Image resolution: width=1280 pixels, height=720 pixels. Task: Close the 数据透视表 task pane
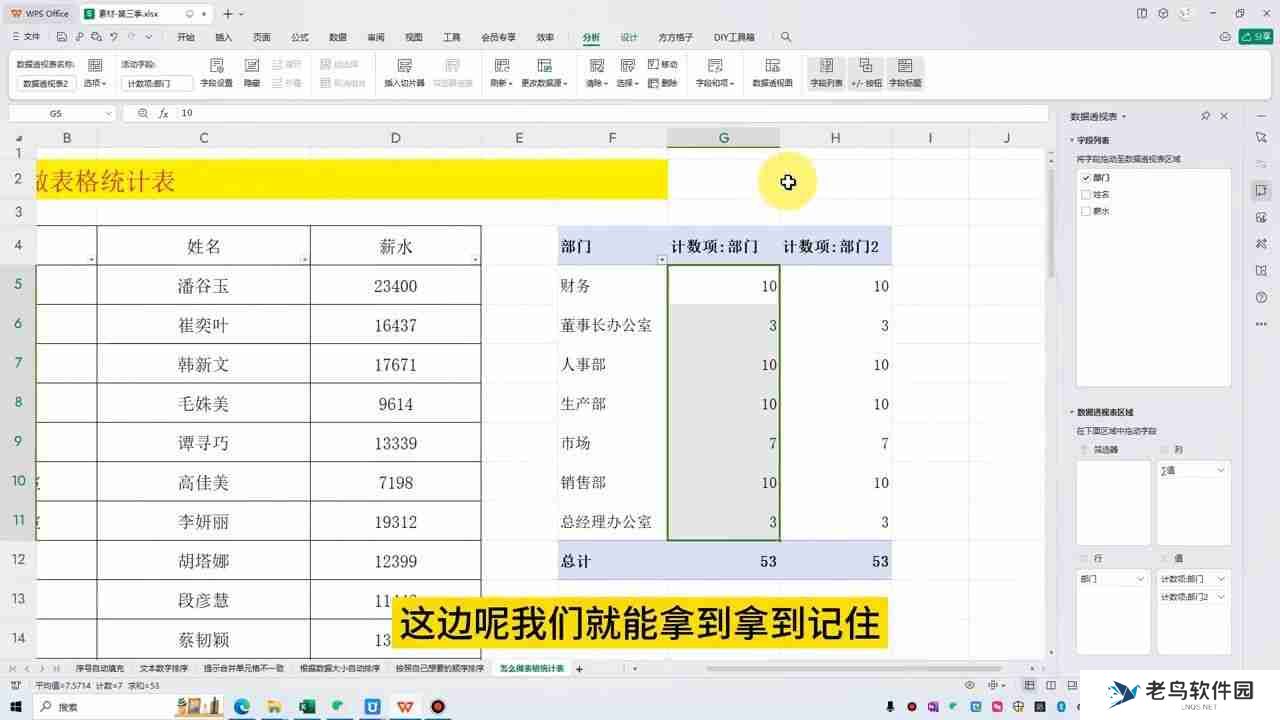[1225, 115]
